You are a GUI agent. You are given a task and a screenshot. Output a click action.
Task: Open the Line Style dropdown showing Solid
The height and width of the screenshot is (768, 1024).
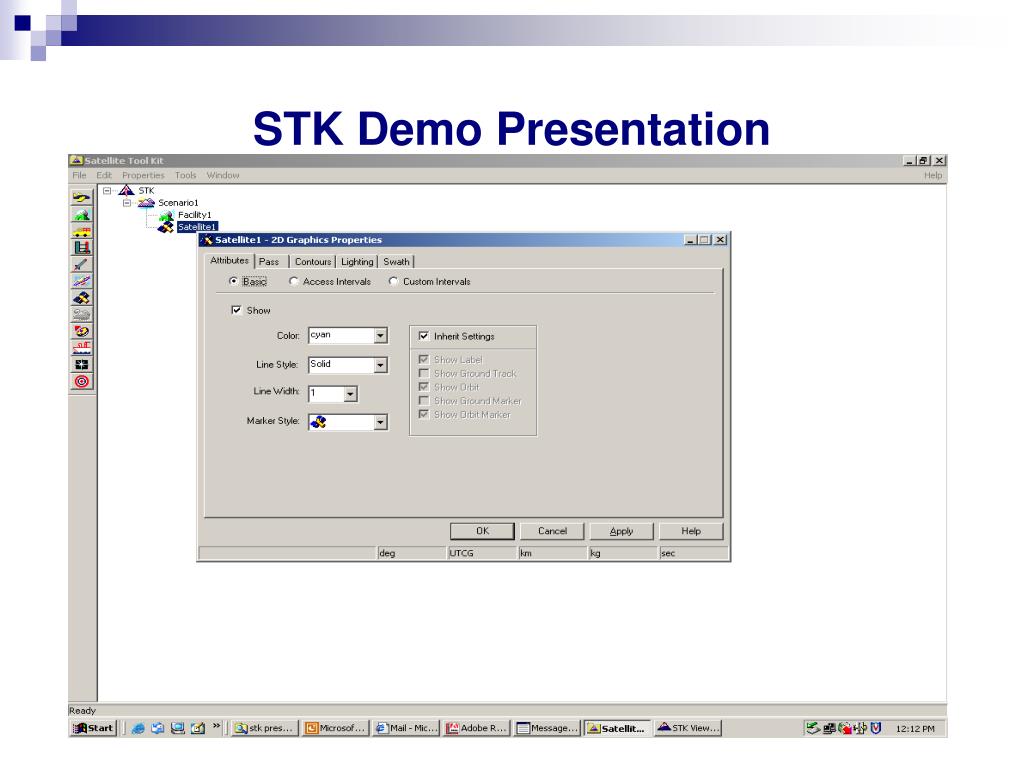(380, 365)
